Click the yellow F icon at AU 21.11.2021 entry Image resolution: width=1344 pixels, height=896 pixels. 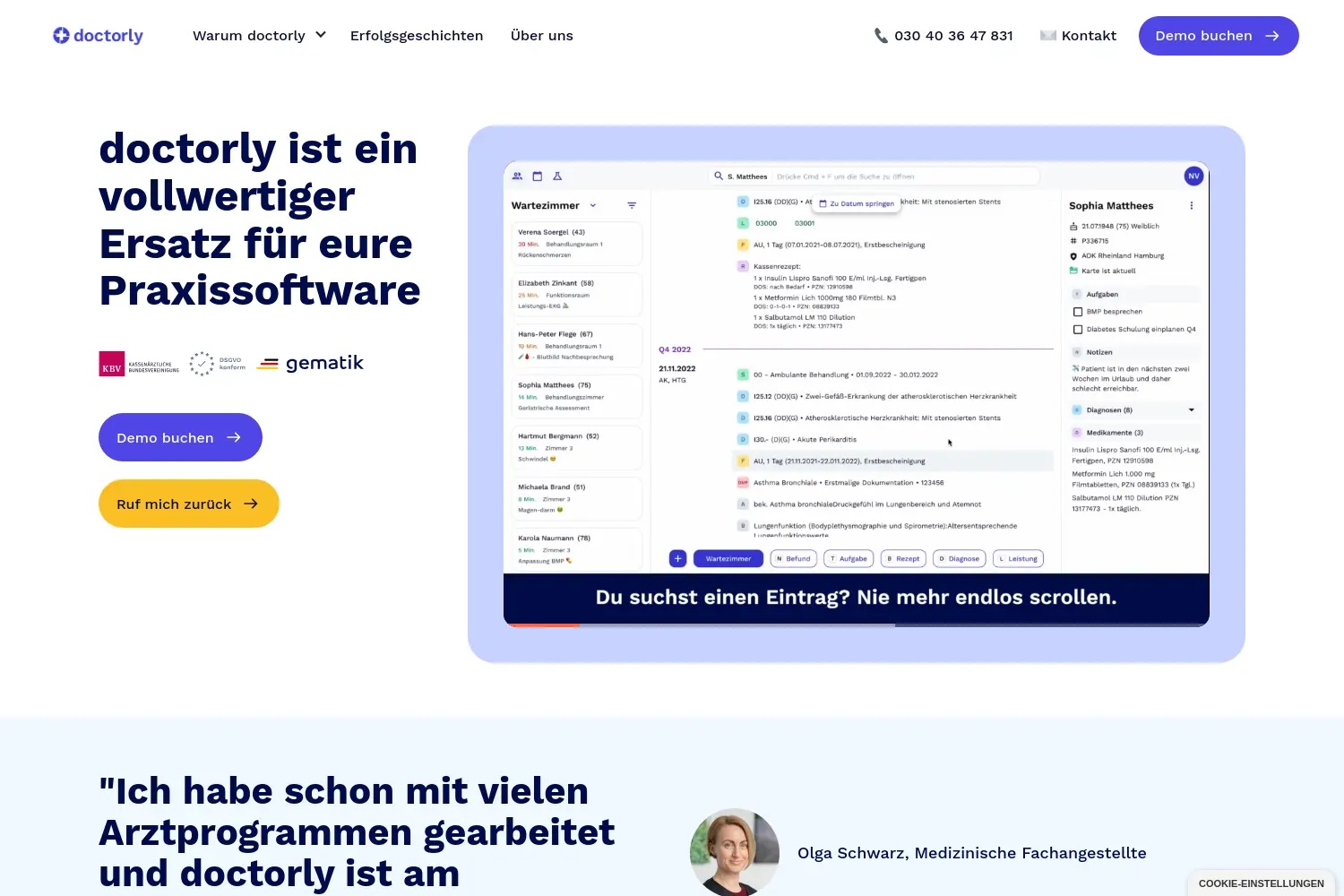coord(743,461)
